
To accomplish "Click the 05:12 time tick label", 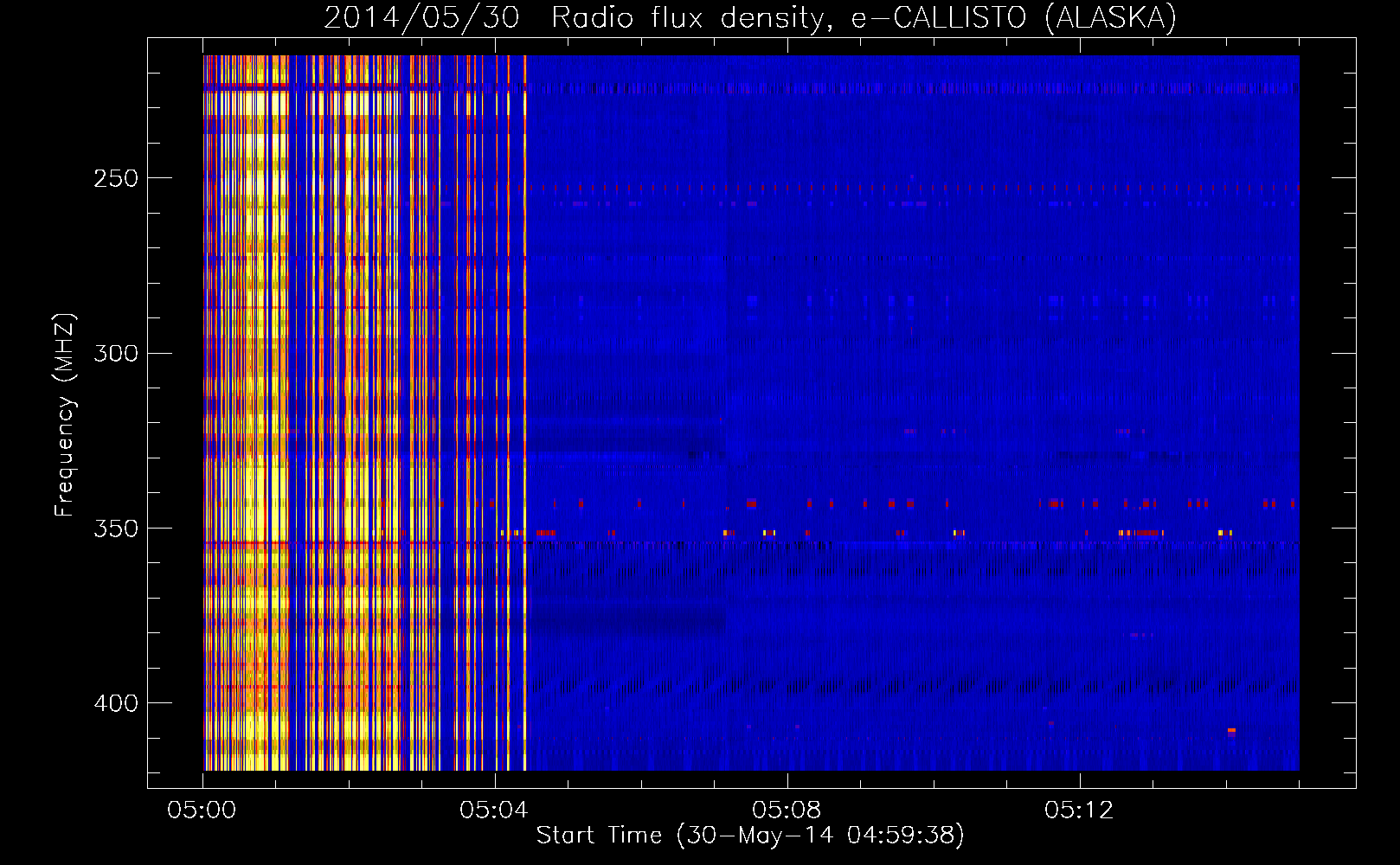I will point(1079,810).
